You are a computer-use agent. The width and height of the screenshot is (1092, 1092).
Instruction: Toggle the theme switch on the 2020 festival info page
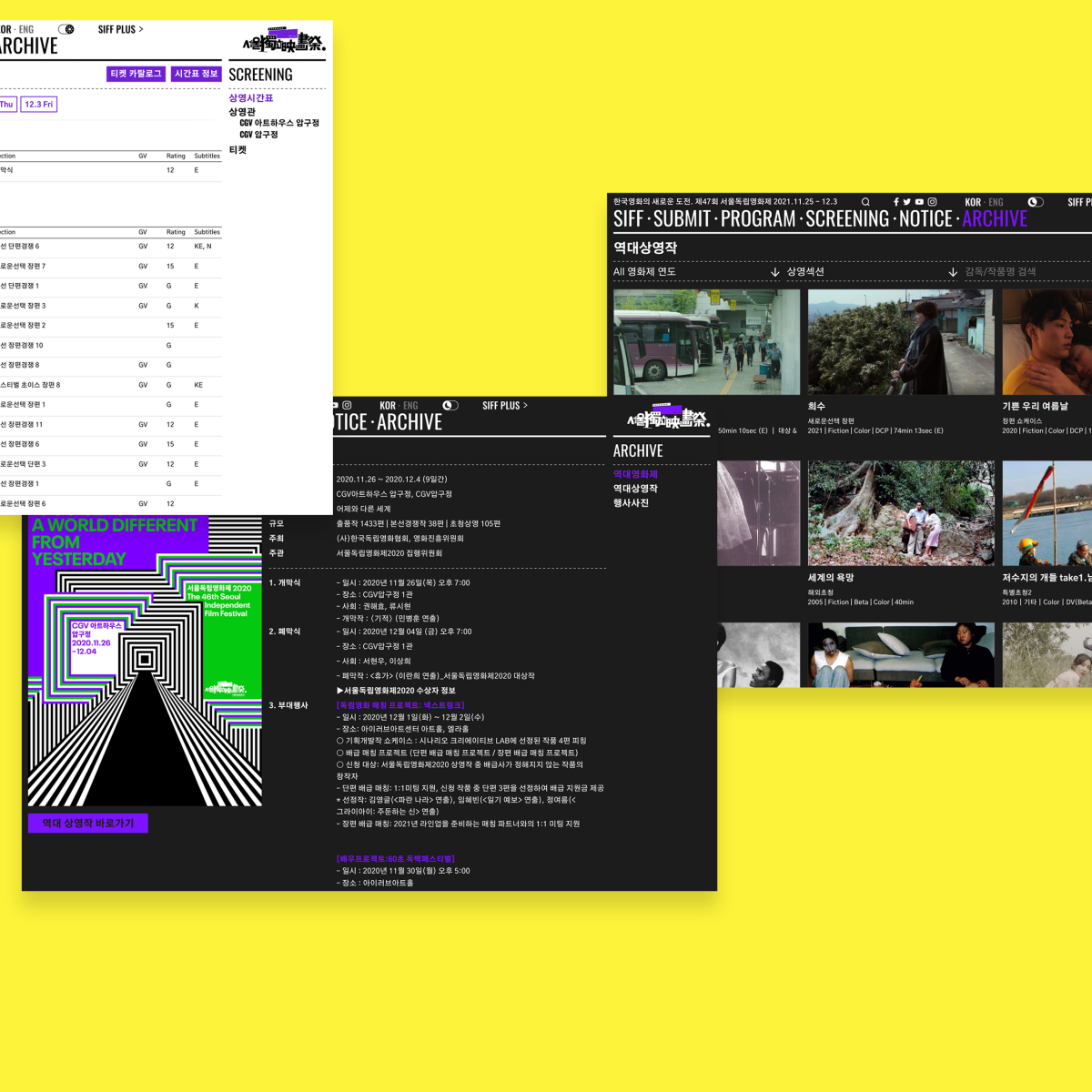(x=450, y=406)
